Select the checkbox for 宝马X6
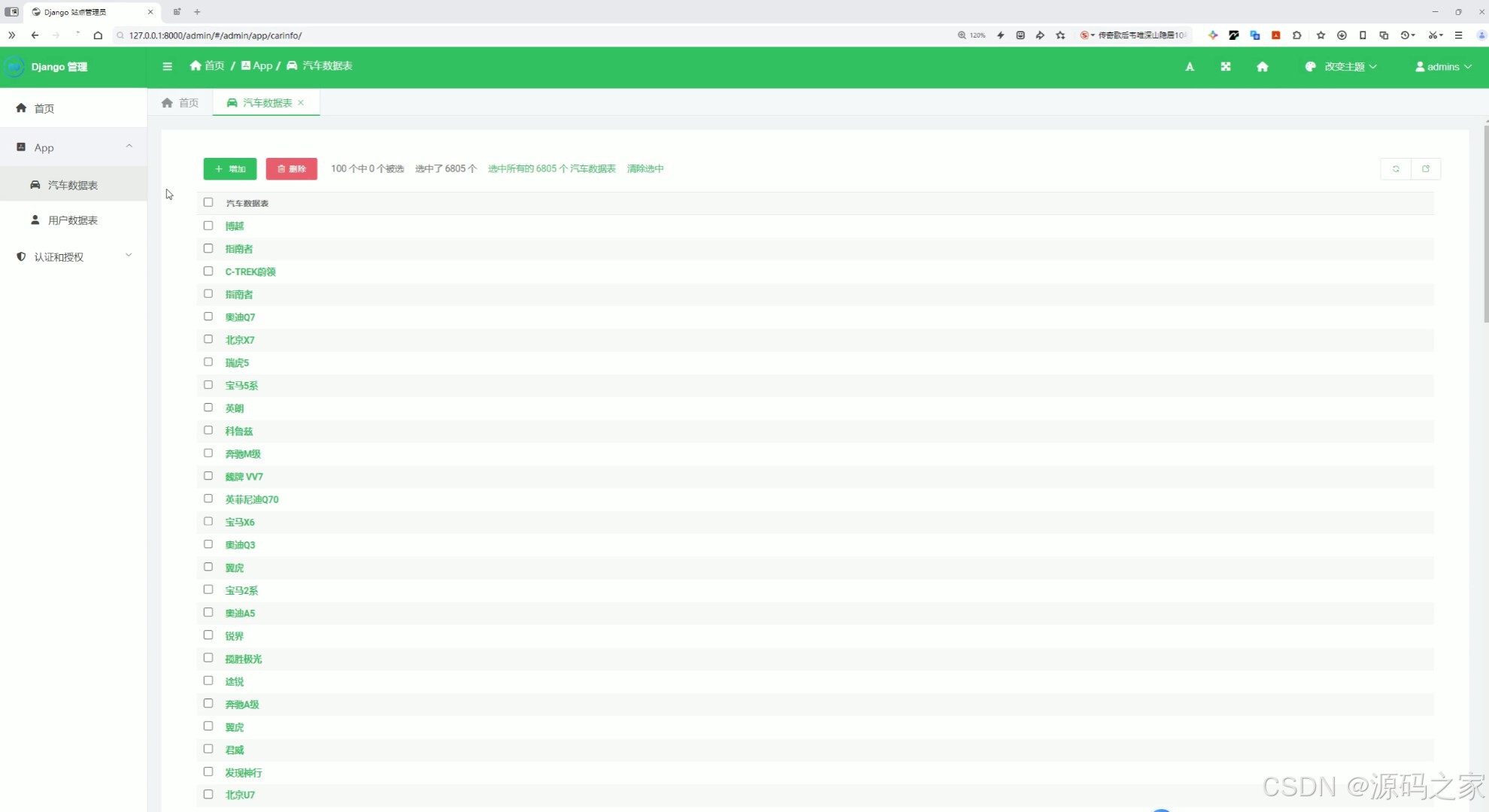 (x=208, y=522)
